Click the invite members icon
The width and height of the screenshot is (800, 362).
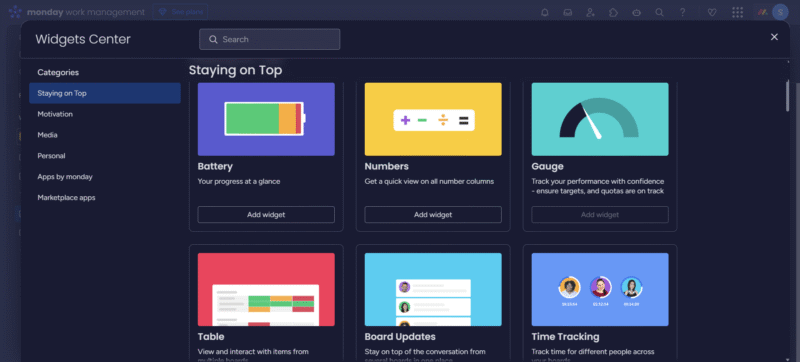click(590, 13)
